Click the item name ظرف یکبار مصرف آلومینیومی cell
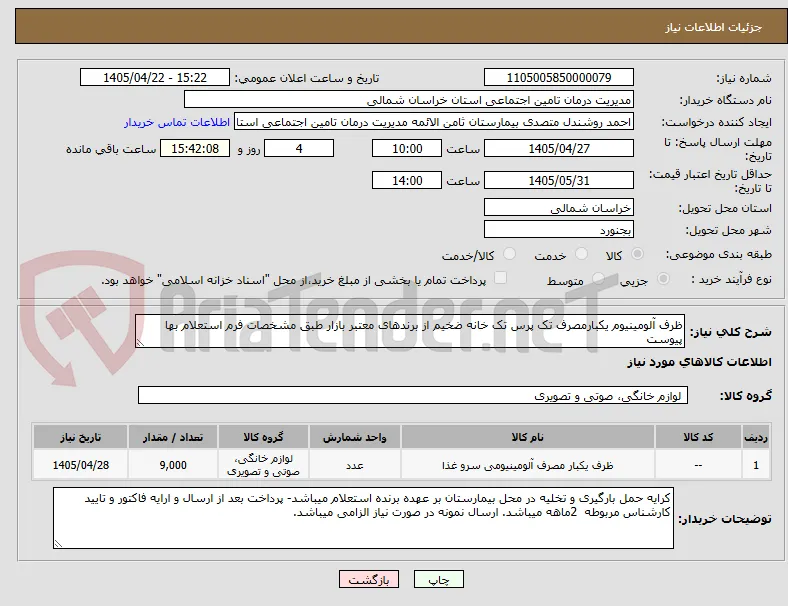This screenshot has height=606, width=788. click(528, 465)
